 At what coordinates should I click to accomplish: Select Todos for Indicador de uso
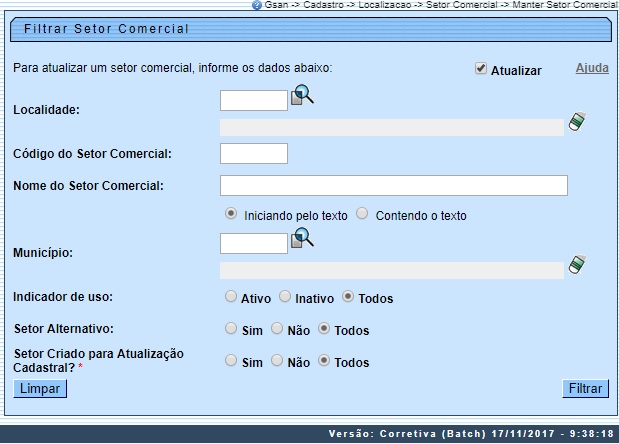point(348,297)
